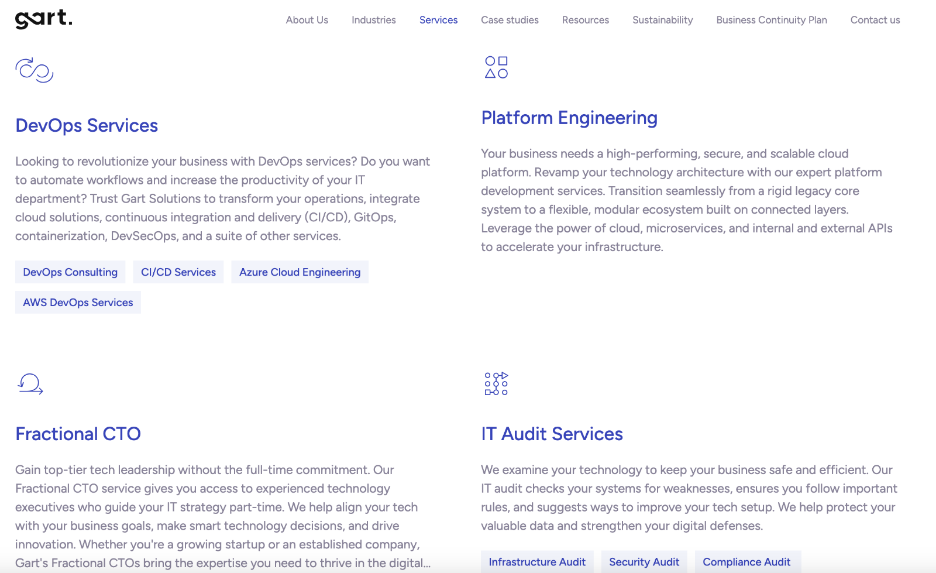Go to the Case studies page
The height and width of the screenshot is (573, 936).
pyautogui.click(x=509, y=20)
